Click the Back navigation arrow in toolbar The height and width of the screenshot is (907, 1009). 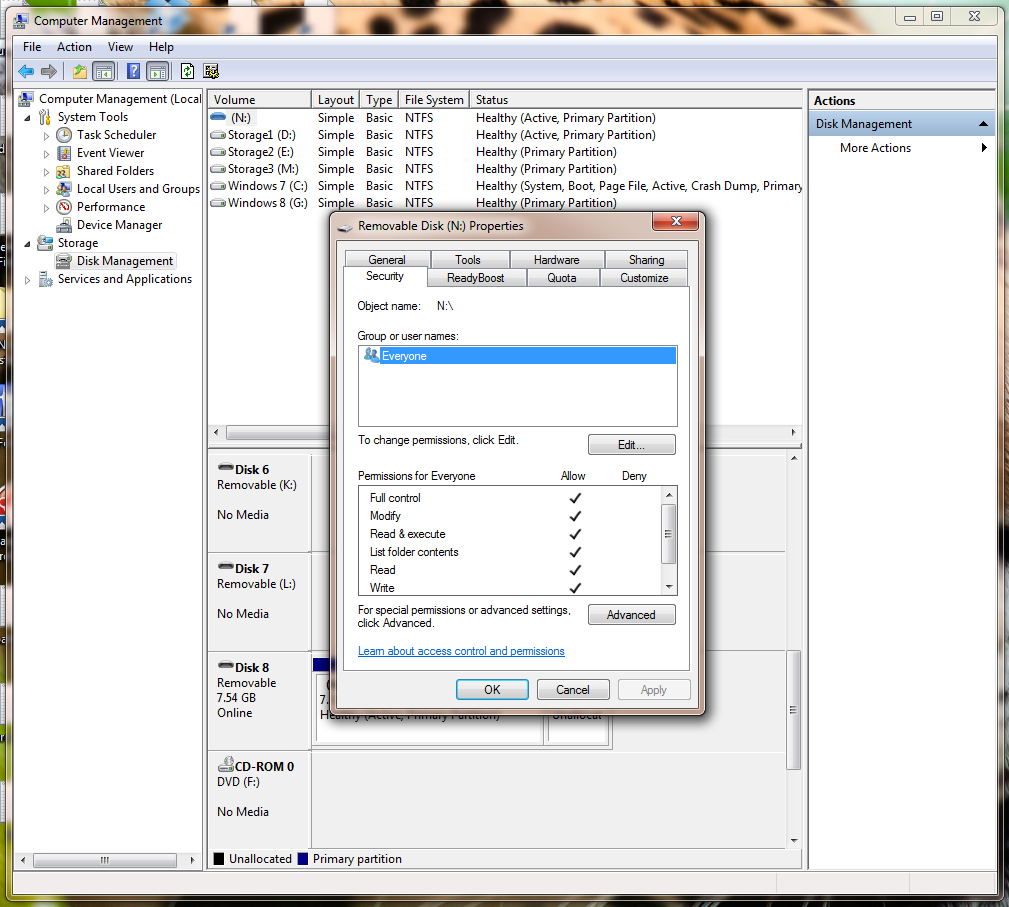click(25, 71)
